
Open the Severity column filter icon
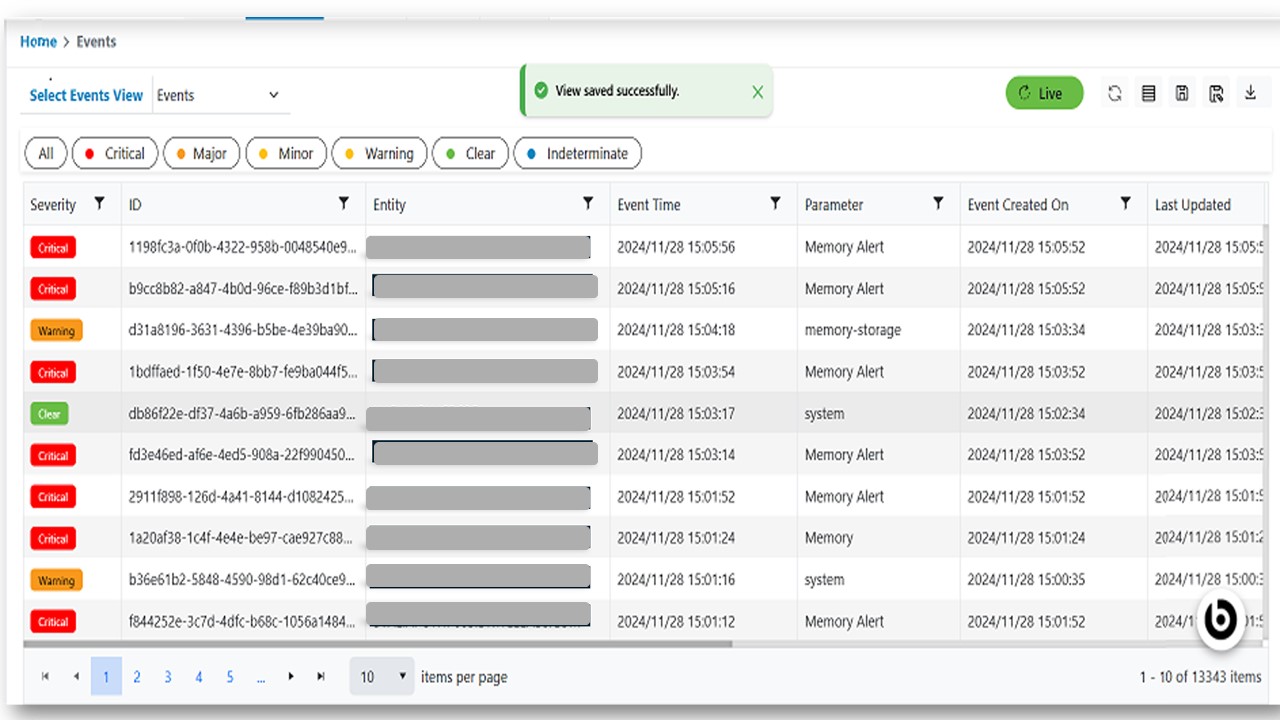pyautogui.click(x=99, y=204)
